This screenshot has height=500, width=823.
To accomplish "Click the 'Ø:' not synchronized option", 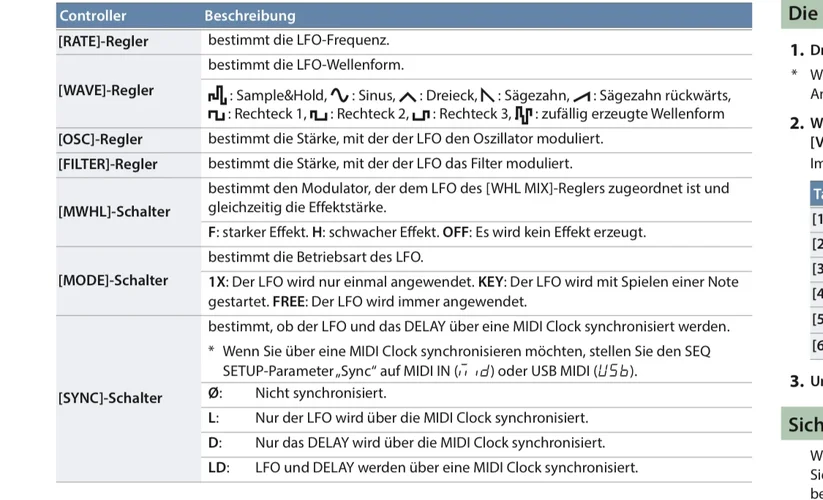I will click(214, 393).
